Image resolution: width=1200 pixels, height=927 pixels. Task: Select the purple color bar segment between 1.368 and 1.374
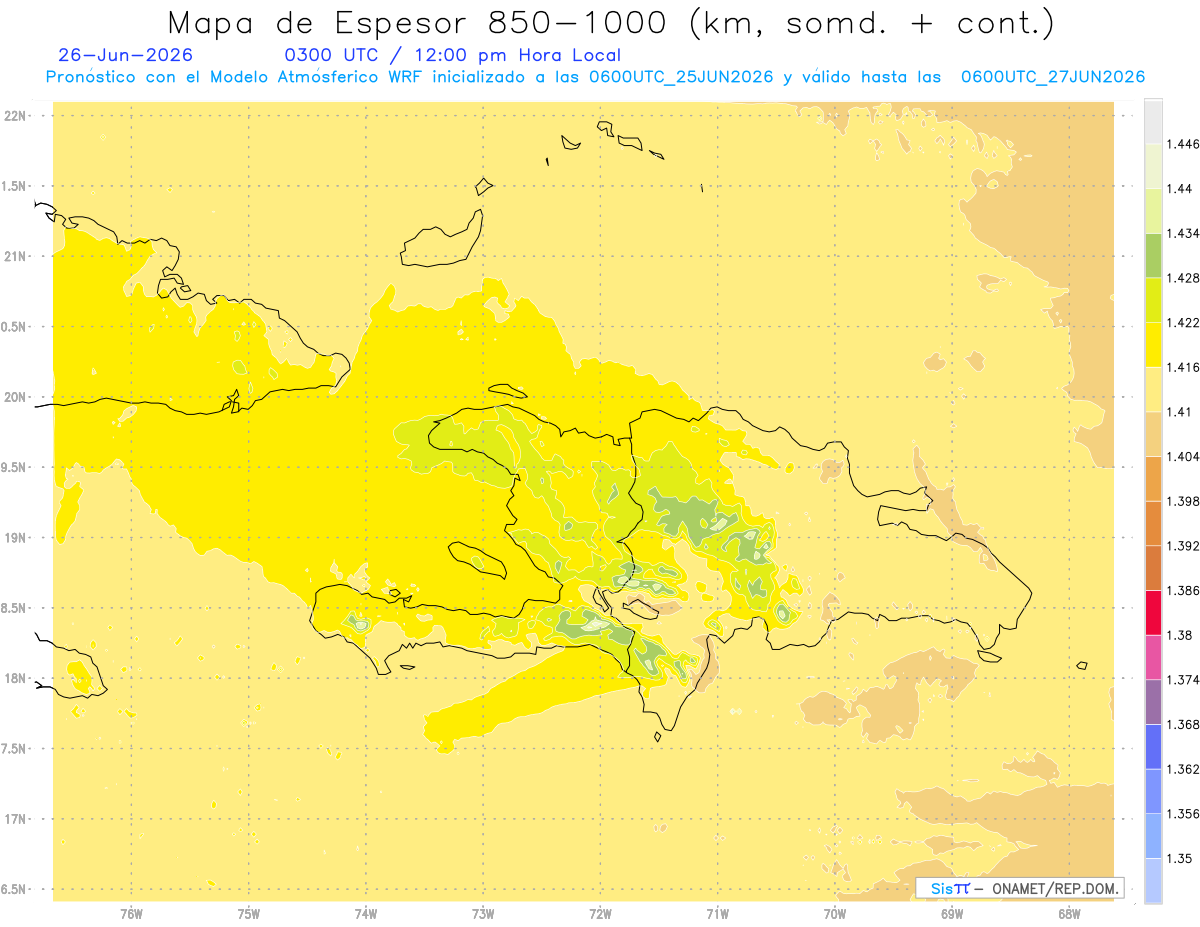(x=1153, y=702)
